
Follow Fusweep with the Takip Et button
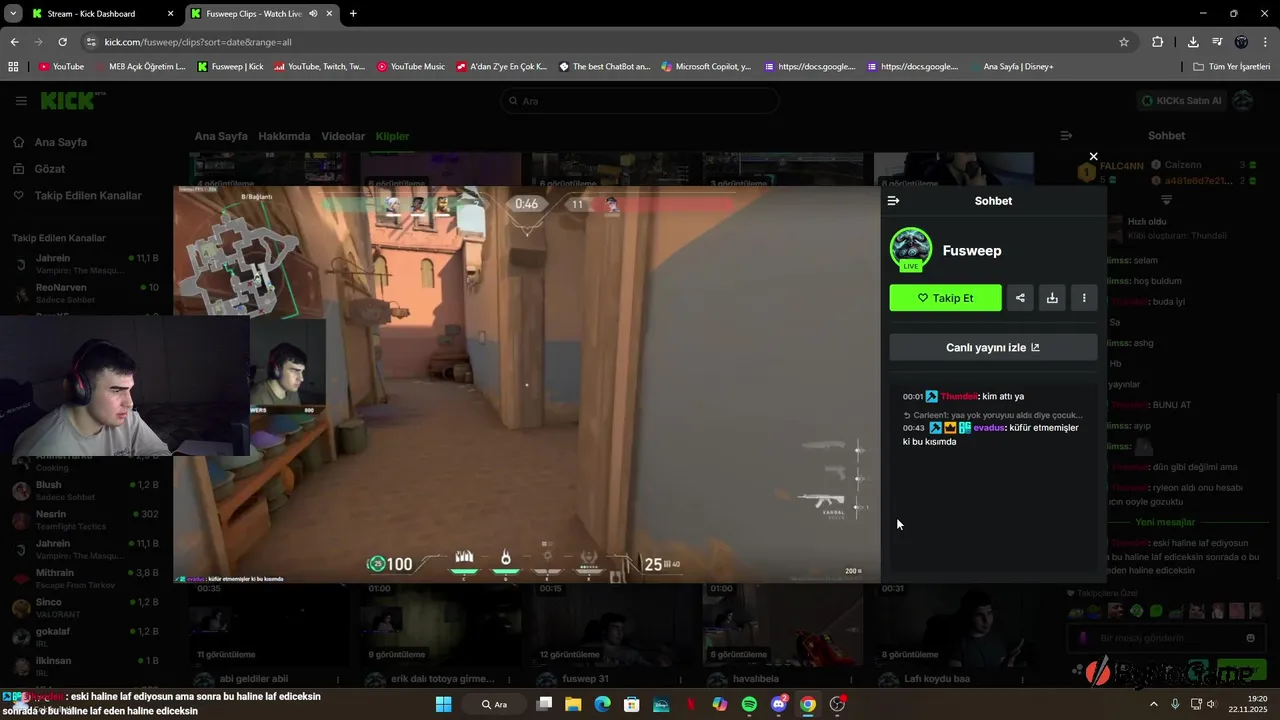point(945,298)
